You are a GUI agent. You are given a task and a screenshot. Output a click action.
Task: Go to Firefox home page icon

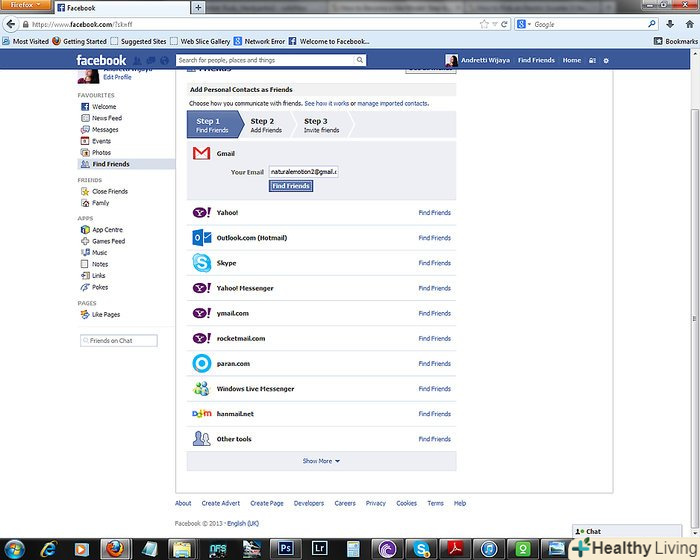click(x=689, y=24)
